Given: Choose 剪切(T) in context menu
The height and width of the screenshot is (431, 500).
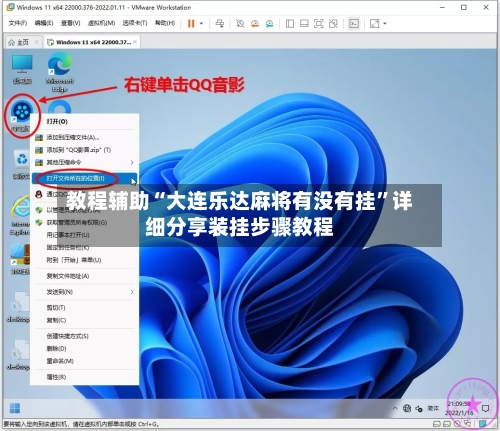Looking at the screenshot, I should (x=84, y=308).
